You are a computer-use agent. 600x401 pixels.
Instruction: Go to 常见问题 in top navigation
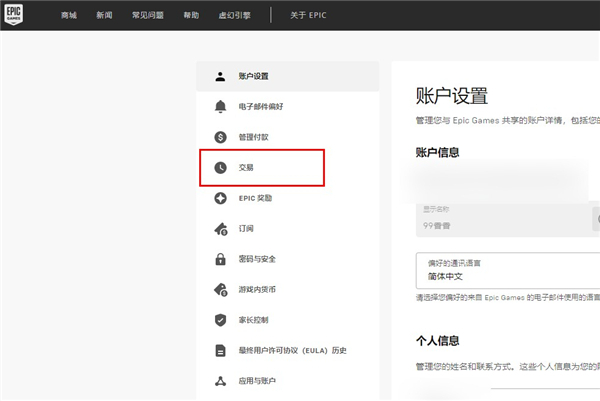(146, 17)
